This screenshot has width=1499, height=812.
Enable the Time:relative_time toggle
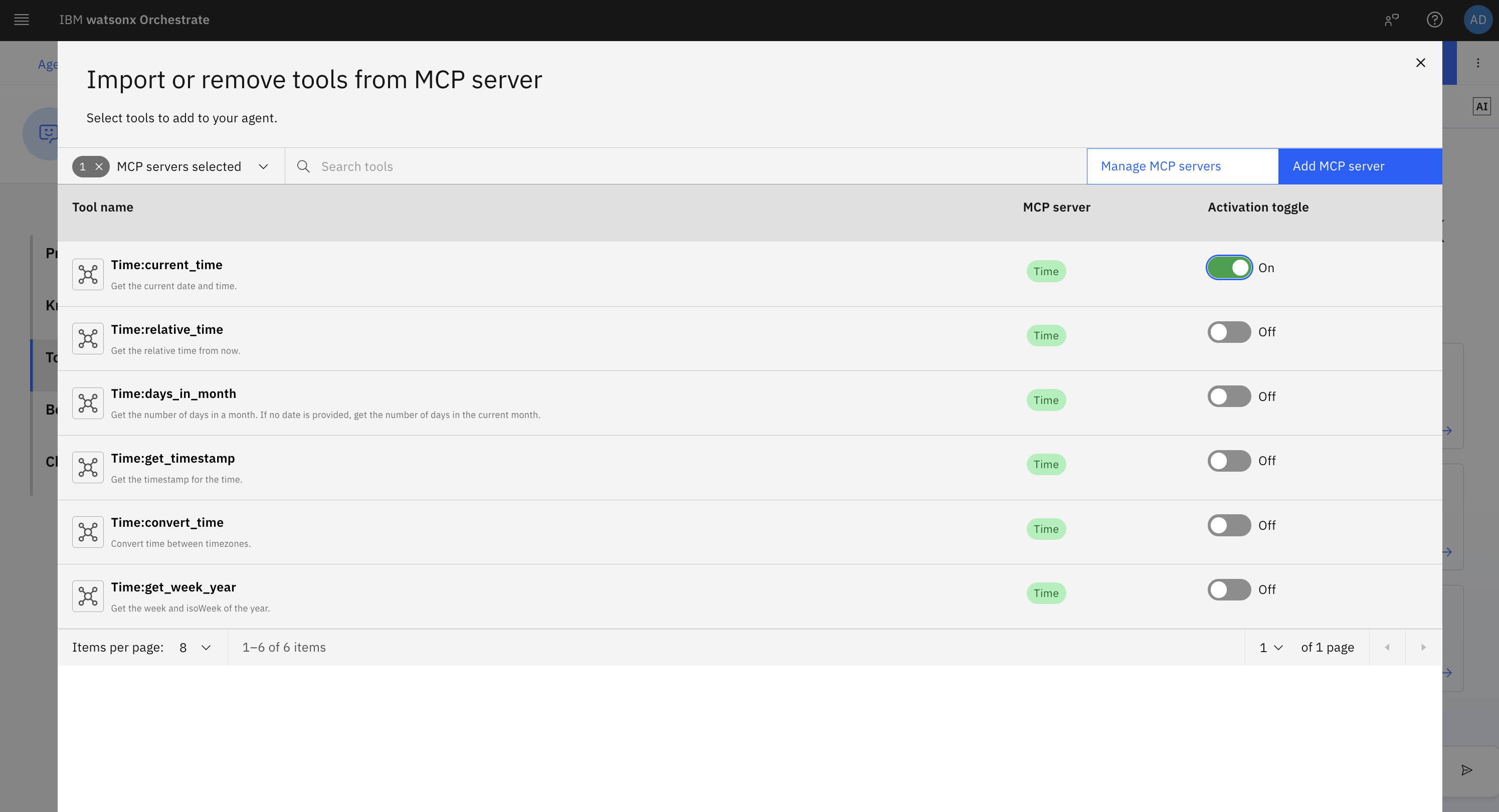click(1229, 332)
